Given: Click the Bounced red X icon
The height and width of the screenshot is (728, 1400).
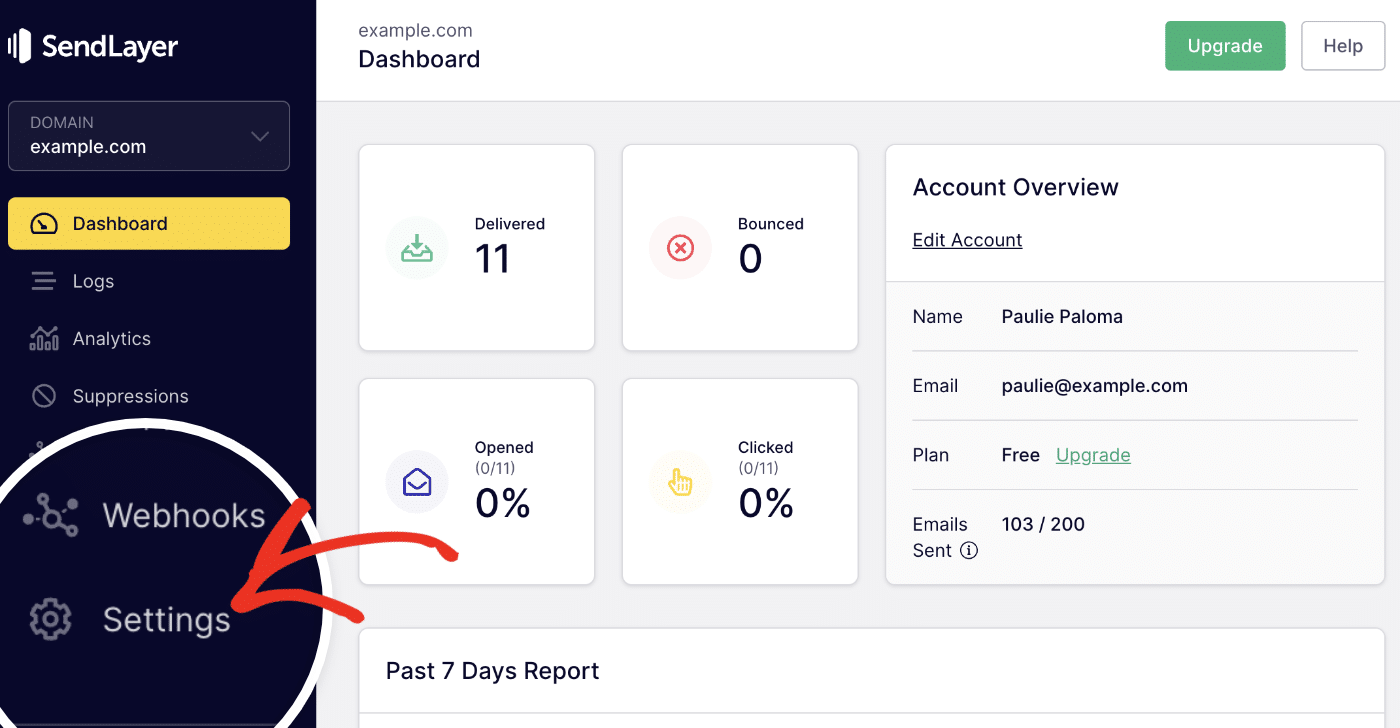Looking at the screenshot, I should (x=680, y=248).
